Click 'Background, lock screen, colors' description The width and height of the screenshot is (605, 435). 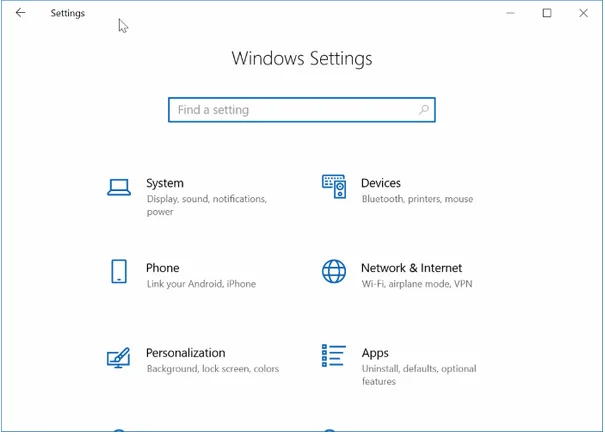point(213,369)
